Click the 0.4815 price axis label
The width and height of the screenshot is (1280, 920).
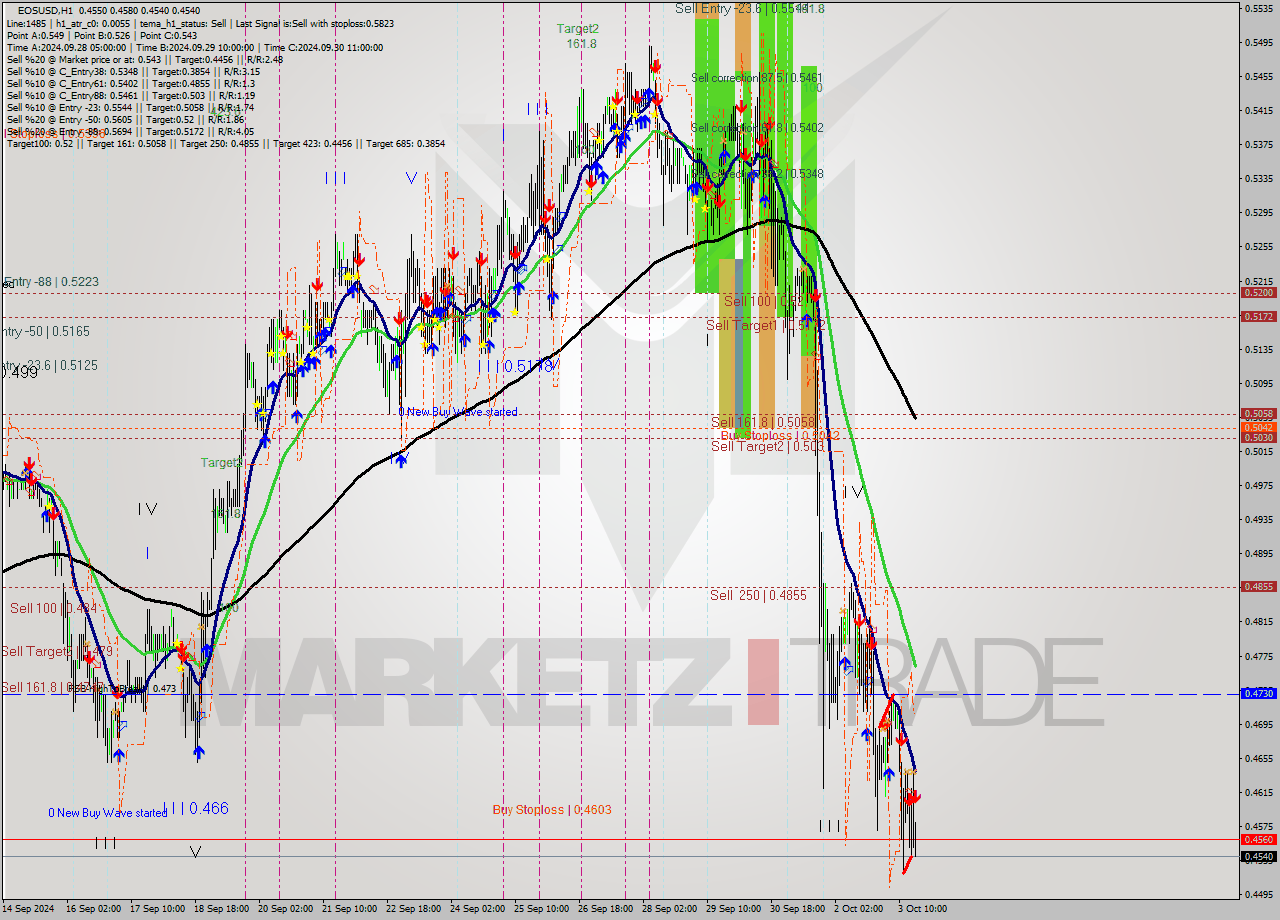[x=1258, y=621]
